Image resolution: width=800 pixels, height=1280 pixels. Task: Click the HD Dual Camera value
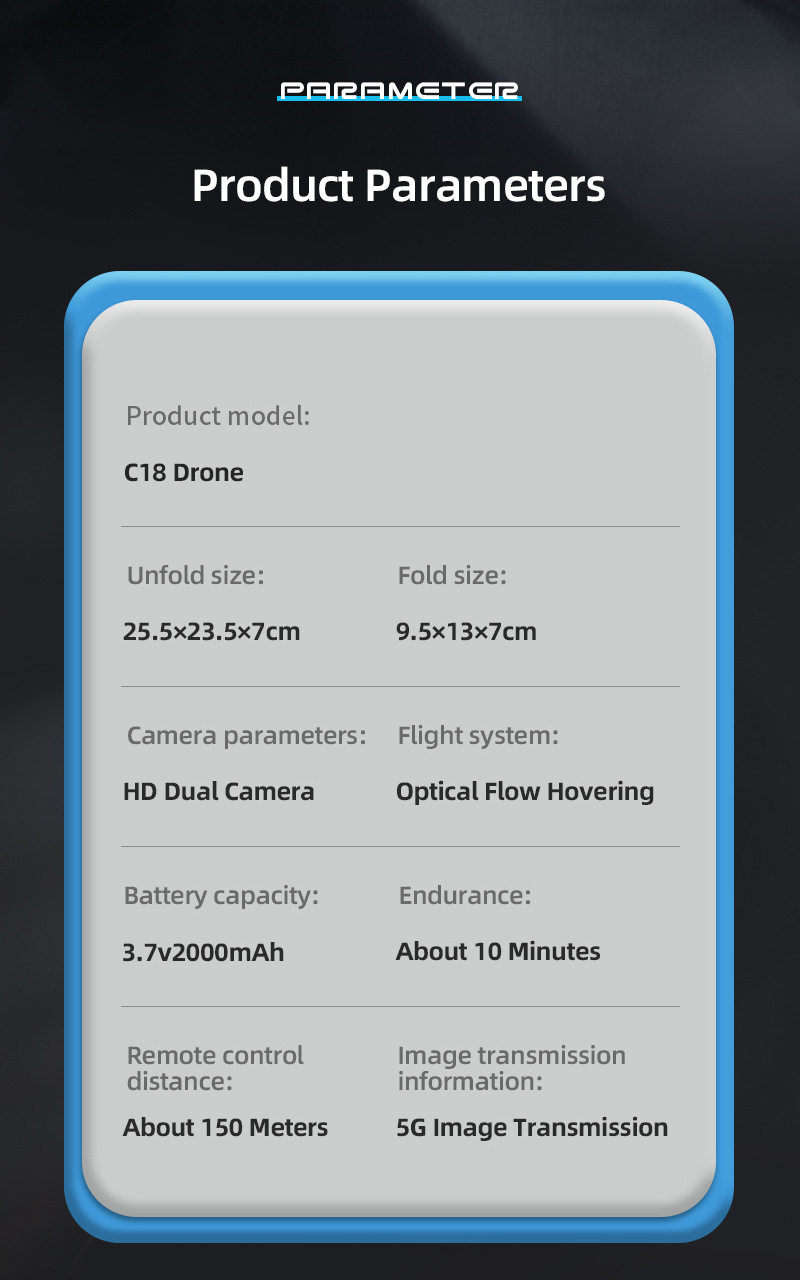pos(218,792)
